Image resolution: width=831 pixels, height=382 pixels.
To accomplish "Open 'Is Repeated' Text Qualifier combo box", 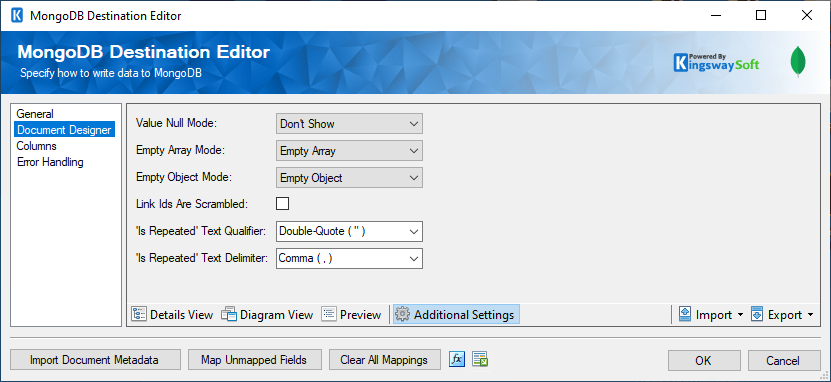I will pyautogui.click(x=349, y=232).
